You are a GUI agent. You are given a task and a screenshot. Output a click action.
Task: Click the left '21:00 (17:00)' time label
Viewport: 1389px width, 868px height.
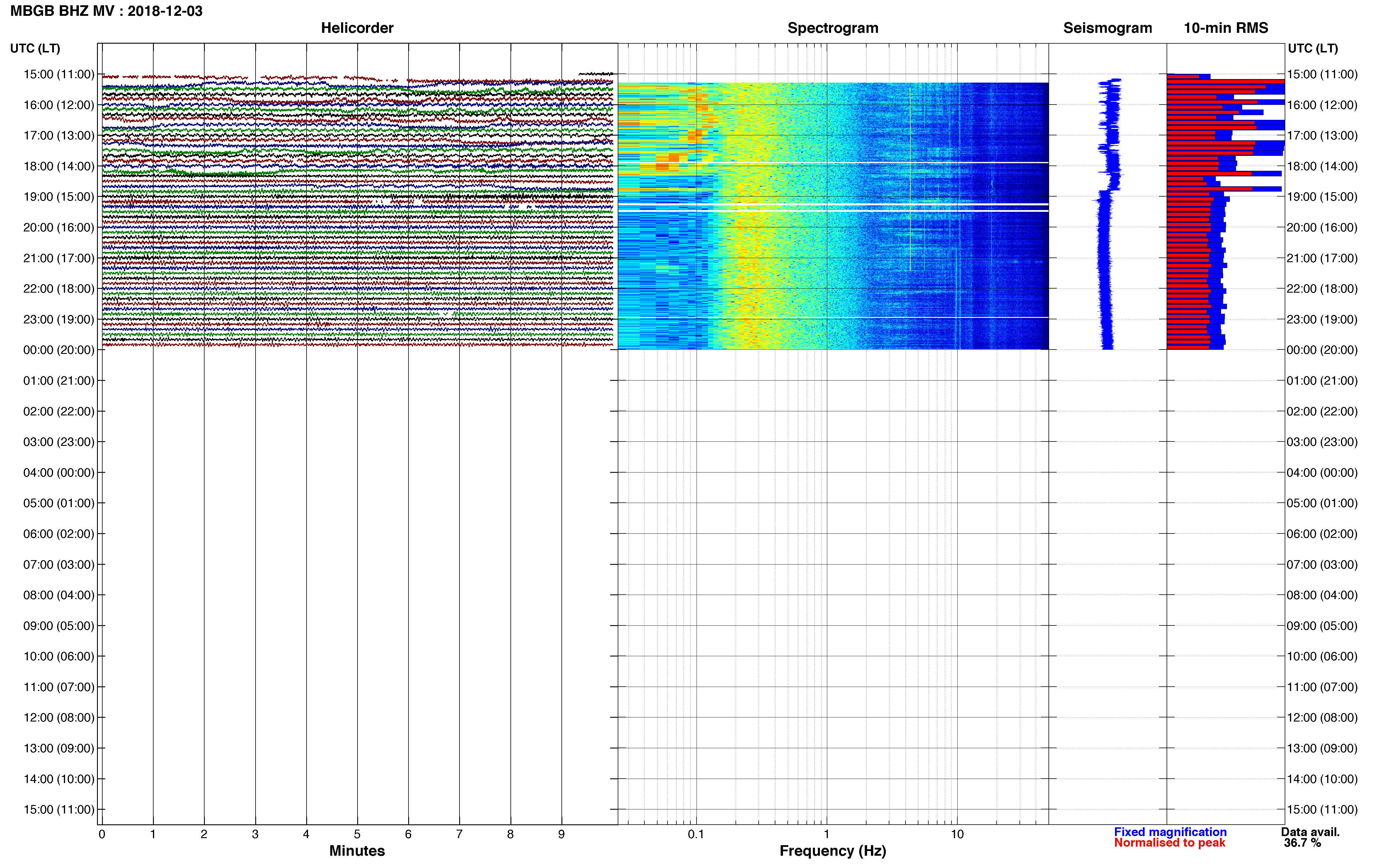click(x=59, y=258)
